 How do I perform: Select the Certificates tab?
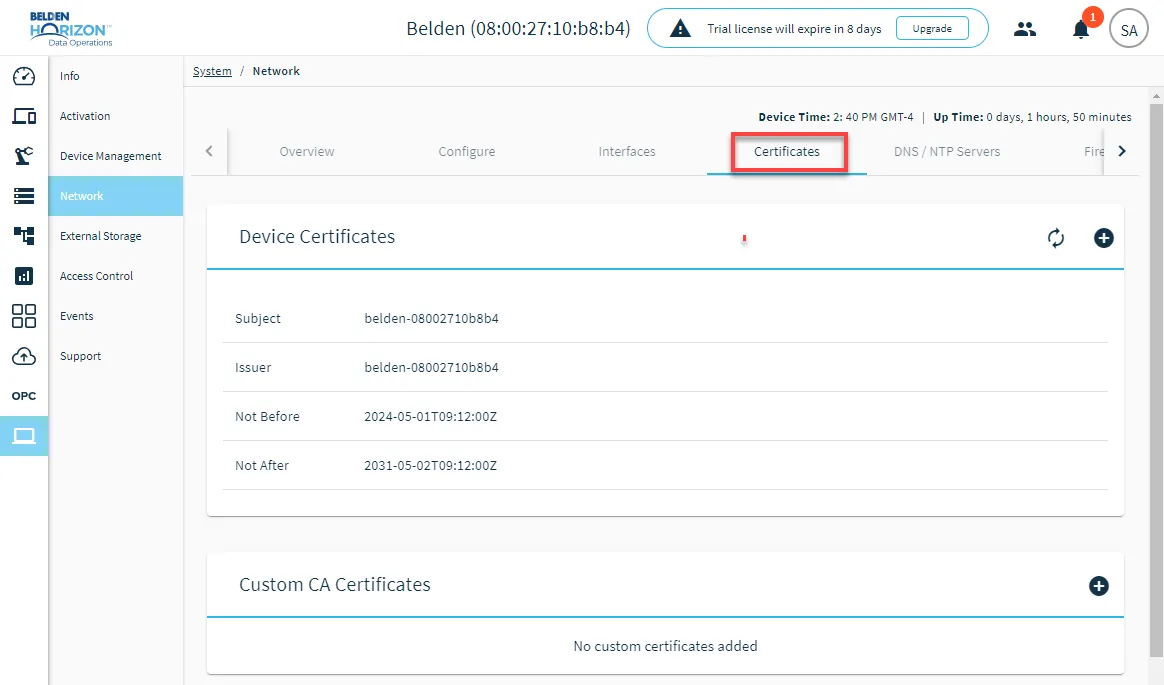(787, 151)
